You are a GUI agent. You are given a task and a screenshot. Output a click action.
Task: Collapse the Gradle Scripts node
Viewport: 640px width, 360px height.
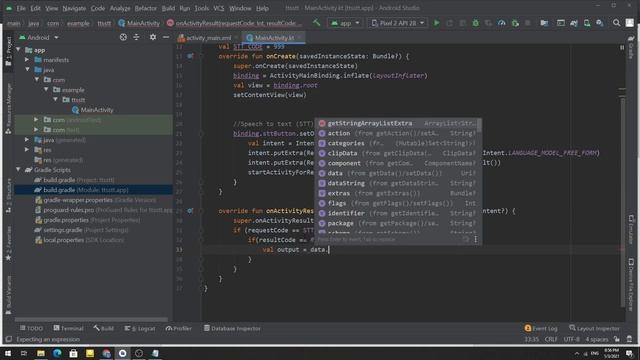pyautogui.click(x=18, y=170)
